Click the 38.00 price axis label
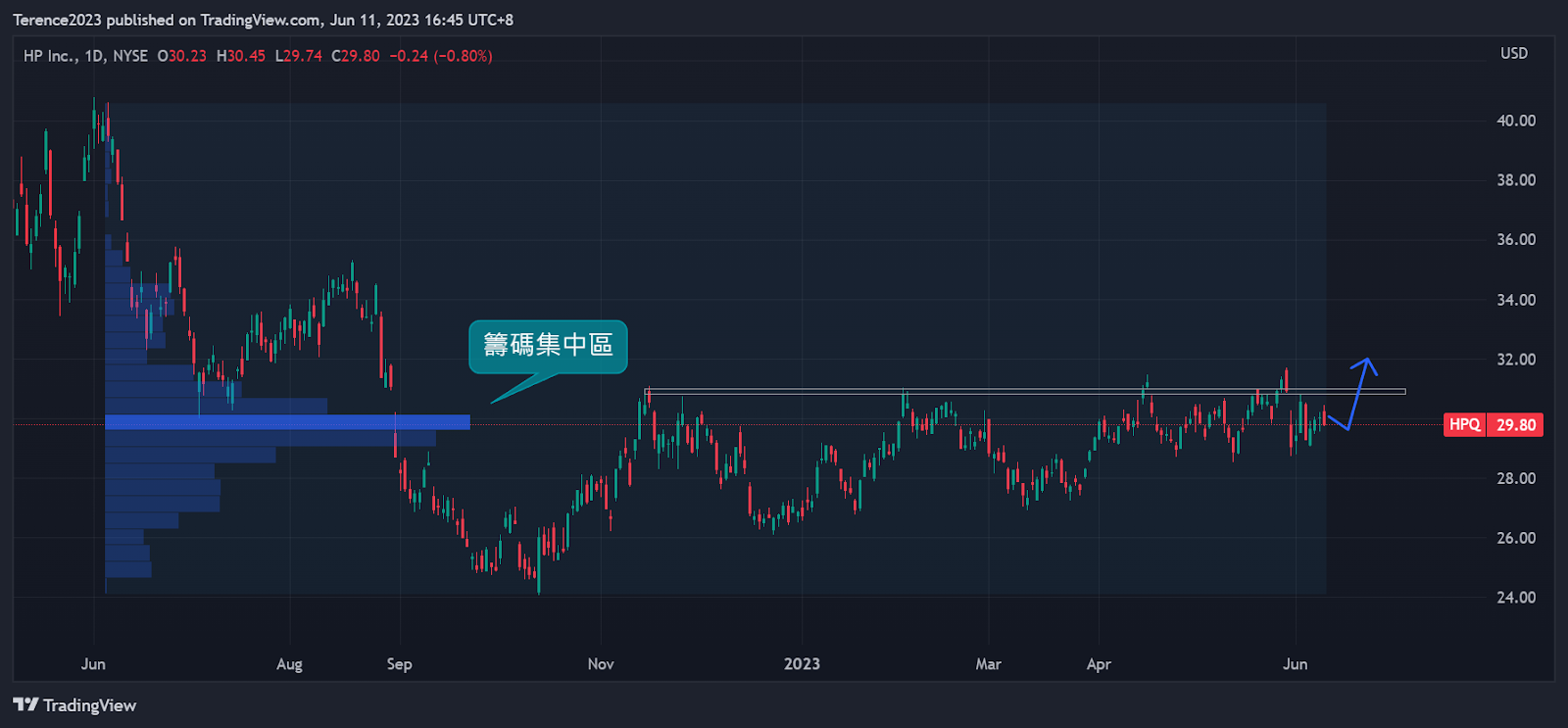 (x=1516, y=180)
